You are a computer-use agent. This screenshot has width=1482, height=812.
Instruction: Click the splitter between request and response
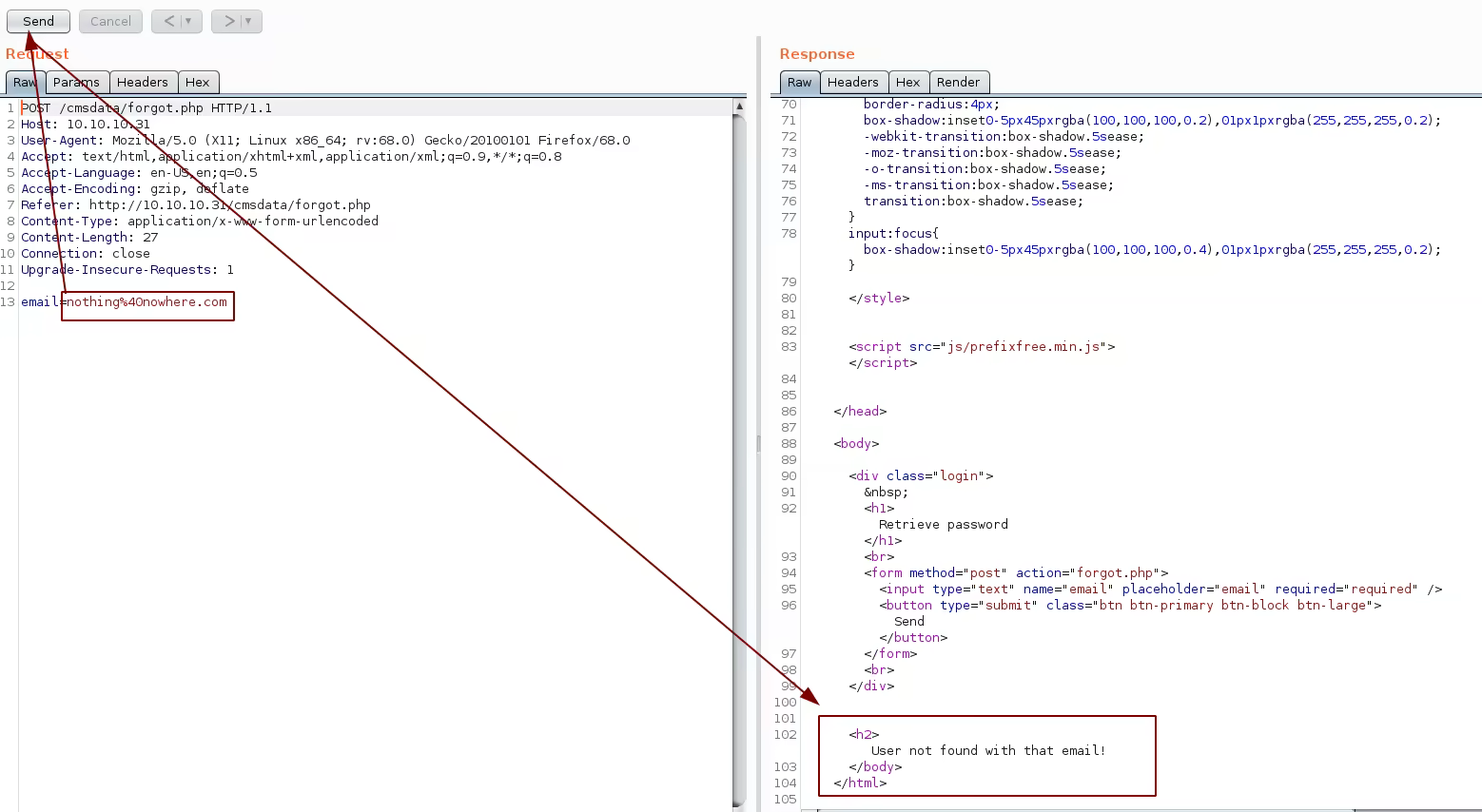(758, 443)
